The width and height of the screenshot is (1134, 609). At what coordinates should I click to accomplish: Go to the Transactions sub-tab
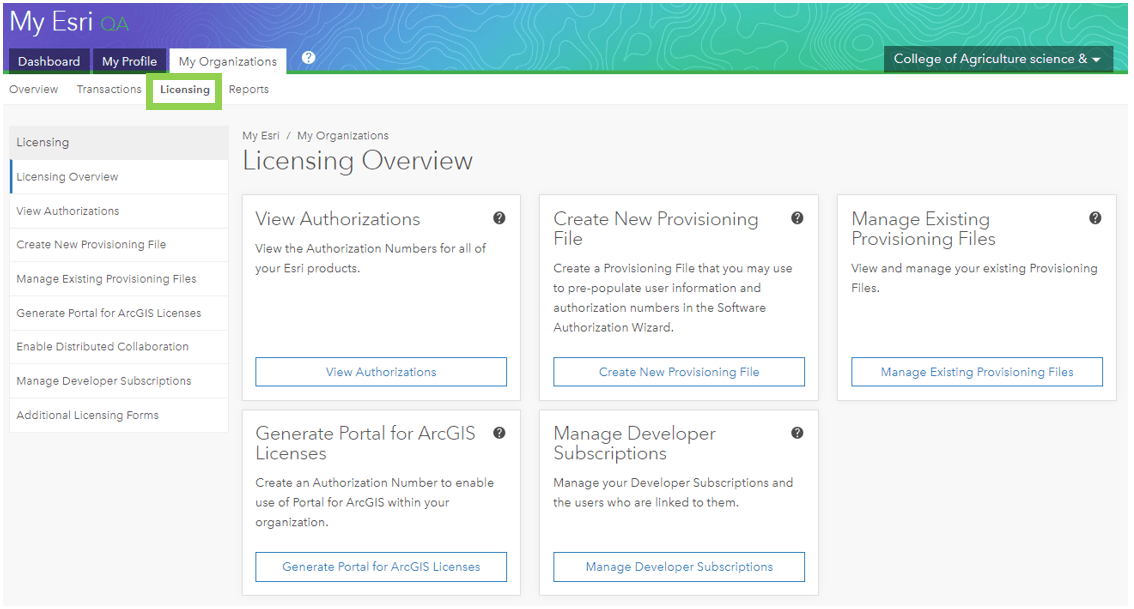(x=109, y=89)
